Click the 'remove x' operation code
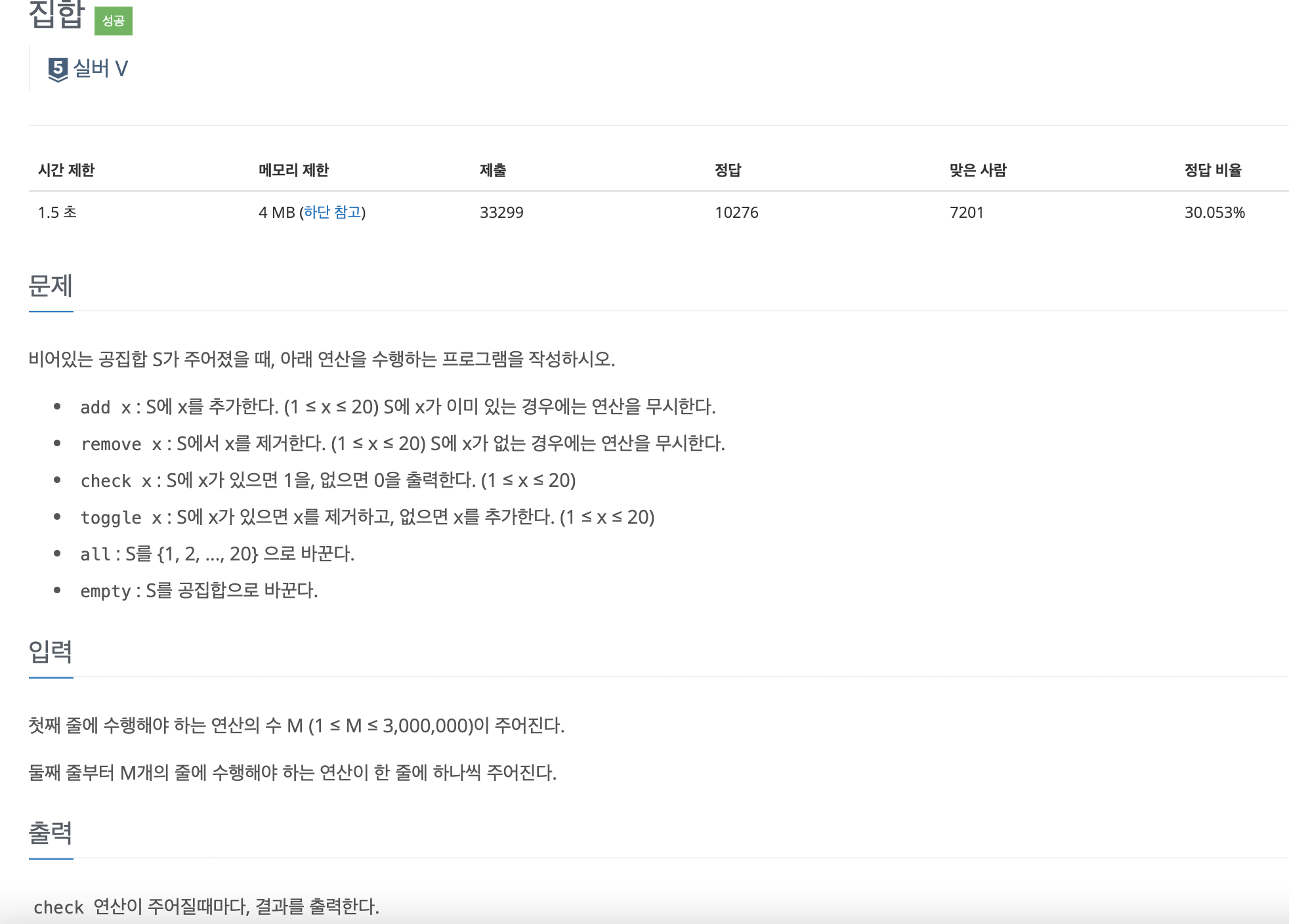 [x=121, y=444]
